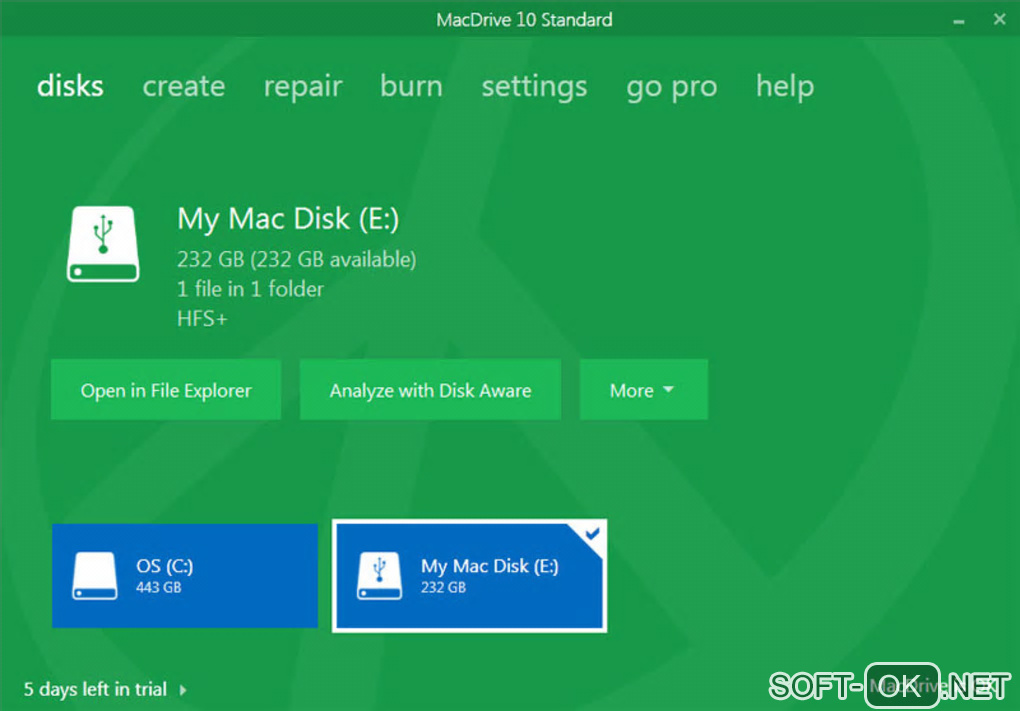Click Open in File Explorer button
This screenshot has height=711, width=1020.
[x=166, y=390]
